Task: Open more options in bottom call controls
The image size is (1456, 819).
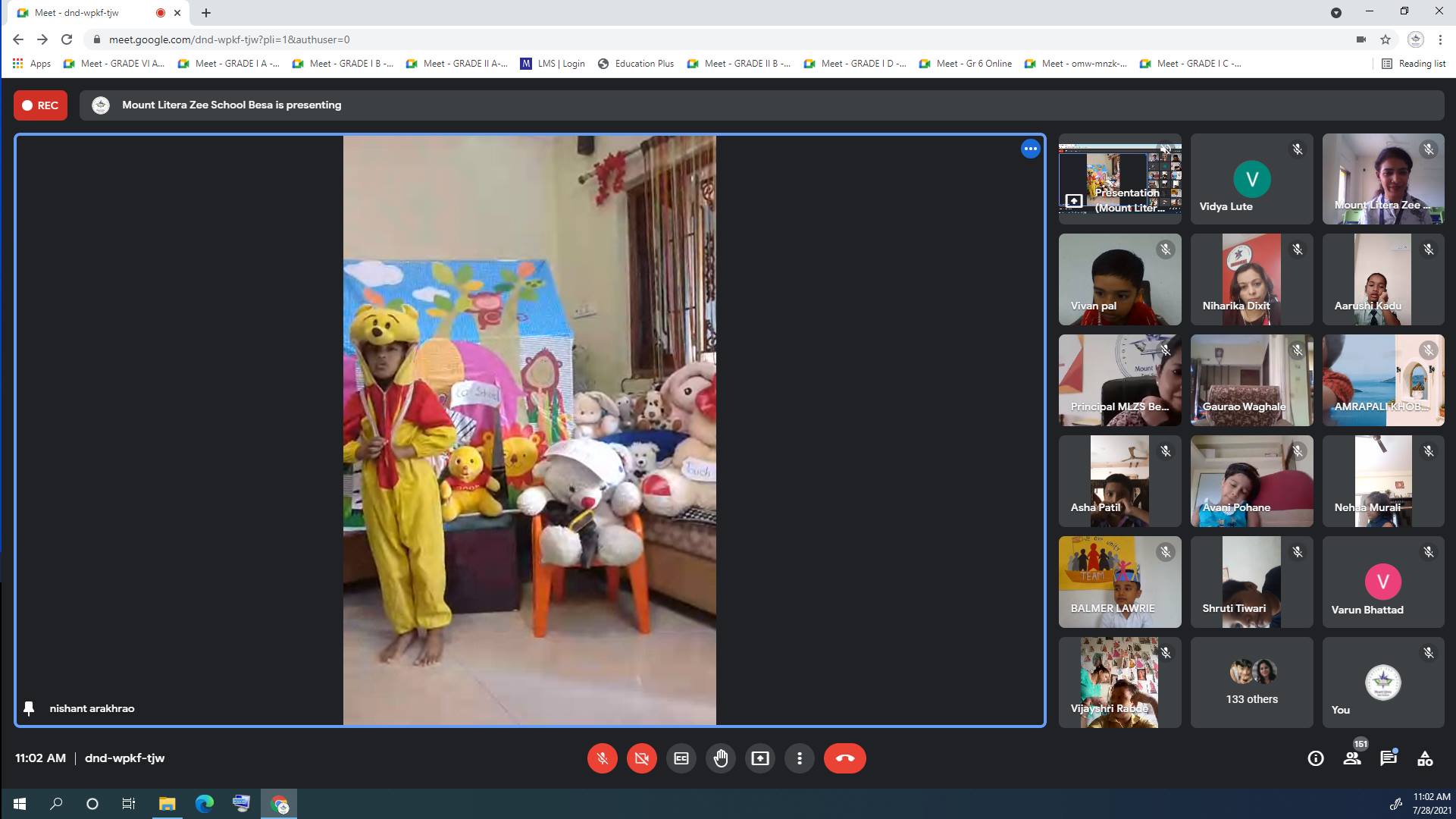Action: 800,758
